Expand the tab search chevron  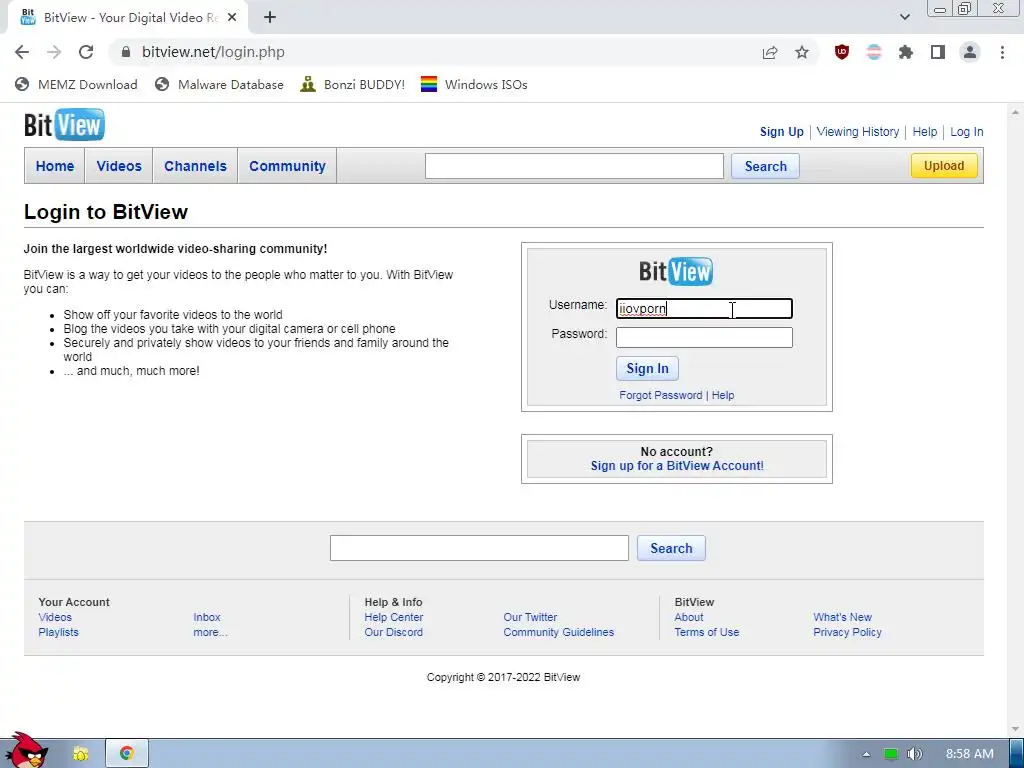tap(904, 18)
